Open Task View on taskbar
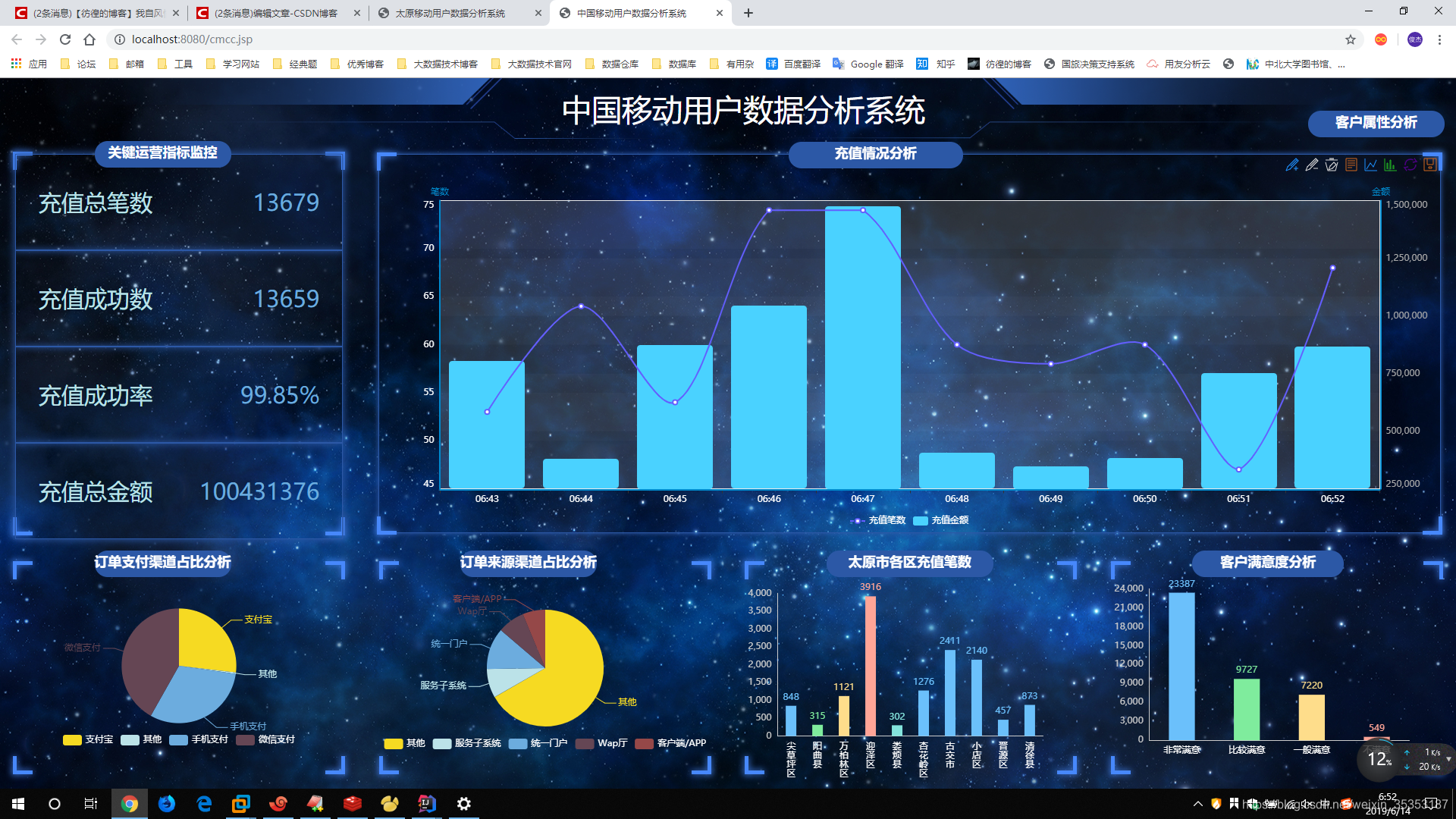The width and height of the screenshot is (1456, 819). point(91,804)
